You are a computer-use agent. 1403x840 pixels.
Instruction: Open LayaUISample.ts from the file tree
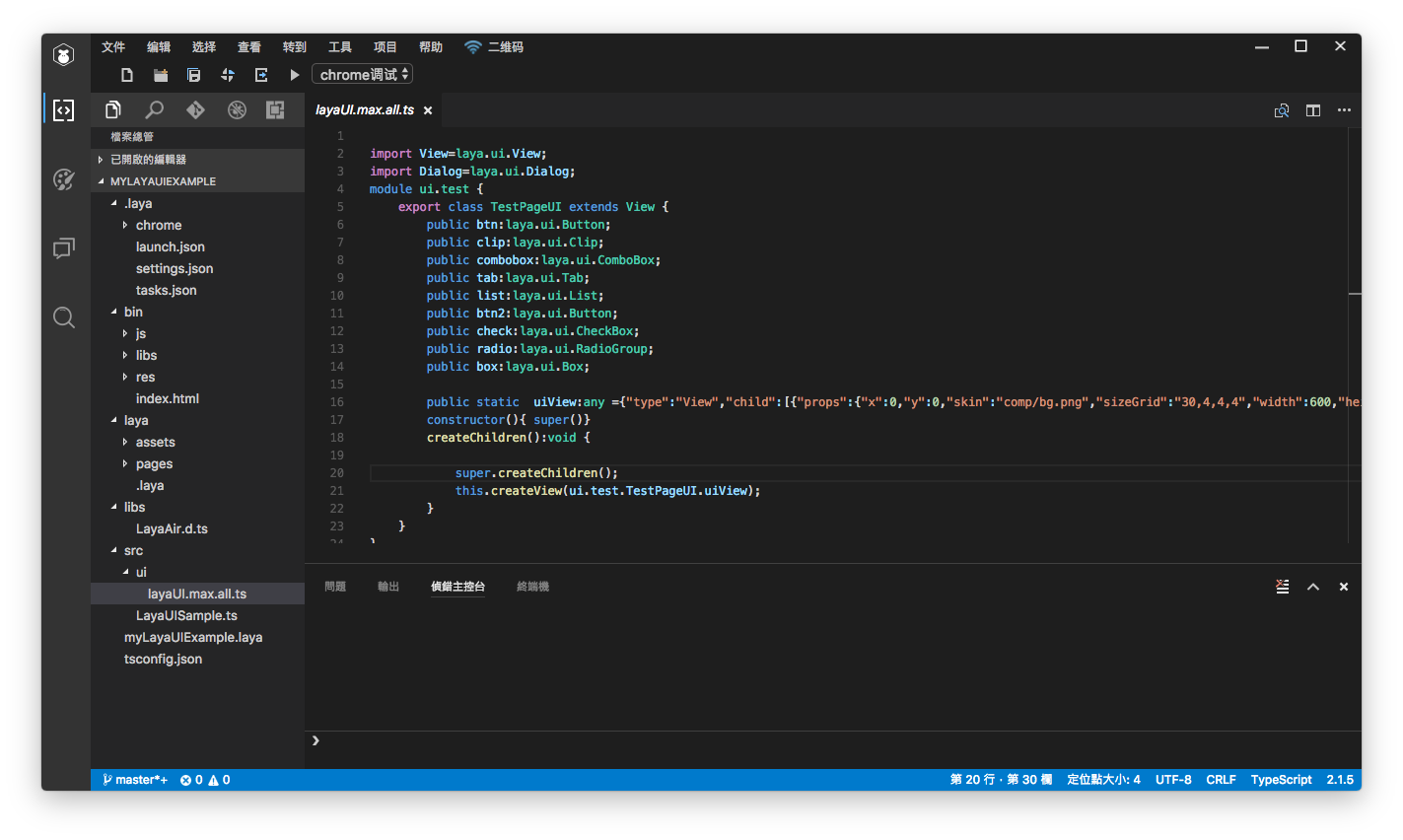pyautogui.click(x=186, y=616)
